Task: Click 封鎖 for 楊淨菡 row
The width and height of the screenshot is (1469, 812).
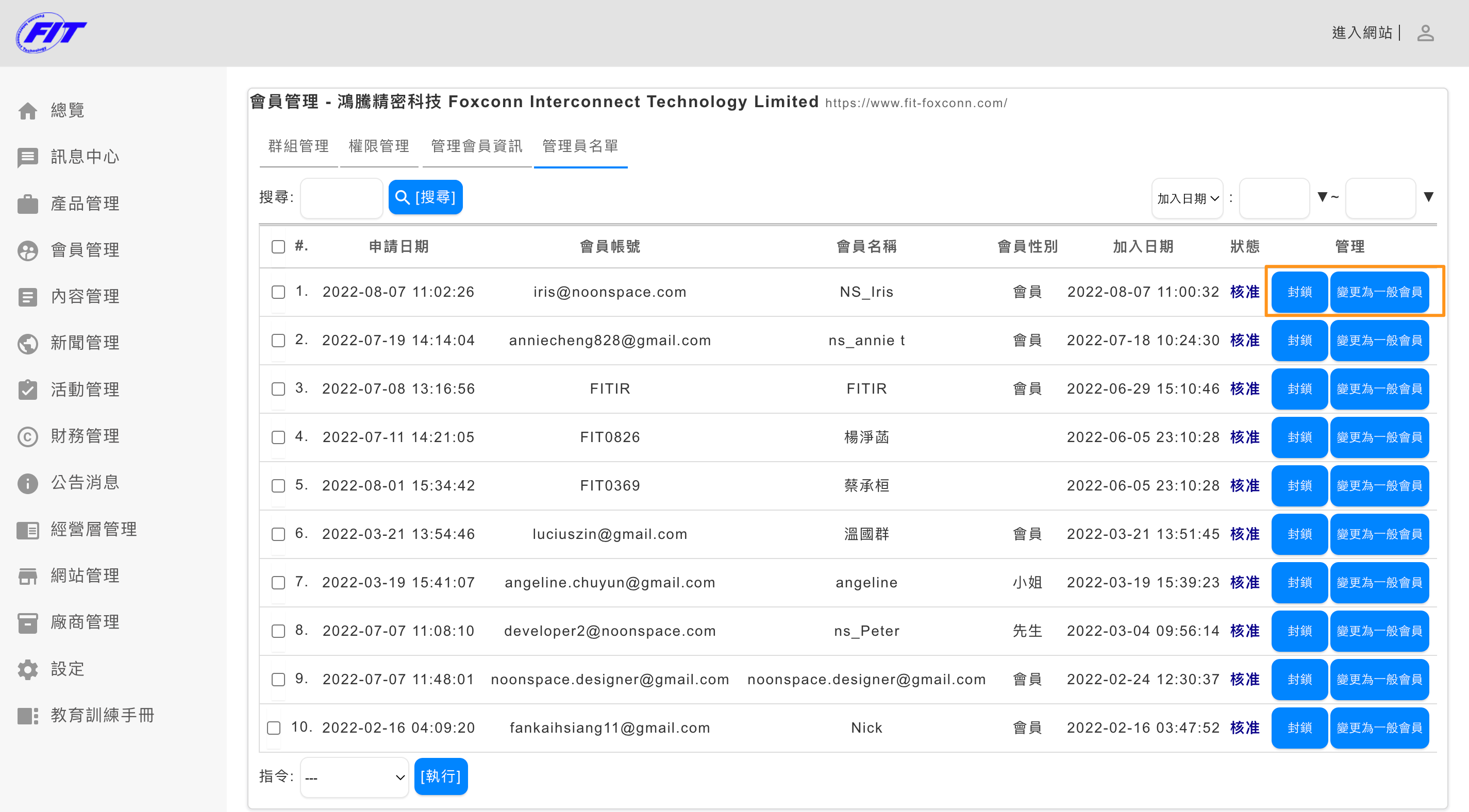Action: [x=1299, y=437]
